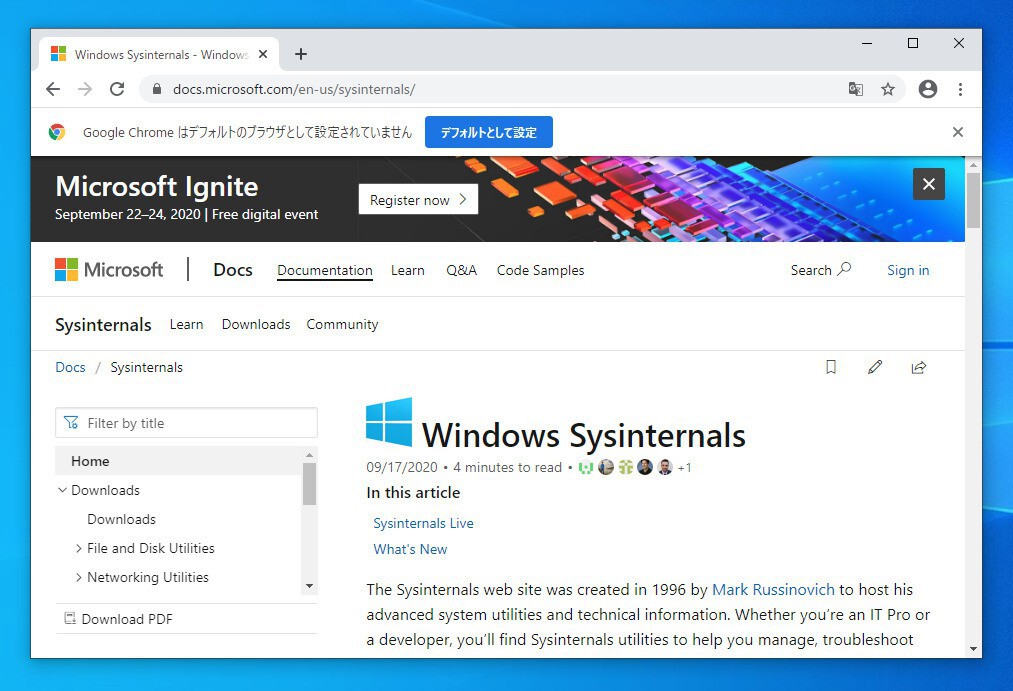Screen dimensions: 1013x691
Task: Click the browser forward arrow
Action: pos(85,89)
